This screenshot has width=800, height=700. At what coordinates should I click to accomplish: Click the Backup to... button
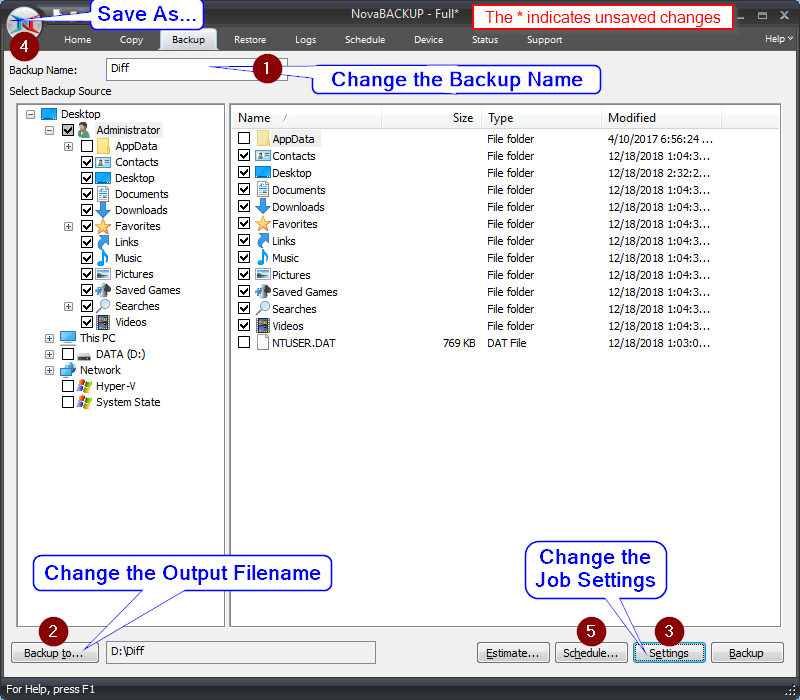tap(55, 653)
